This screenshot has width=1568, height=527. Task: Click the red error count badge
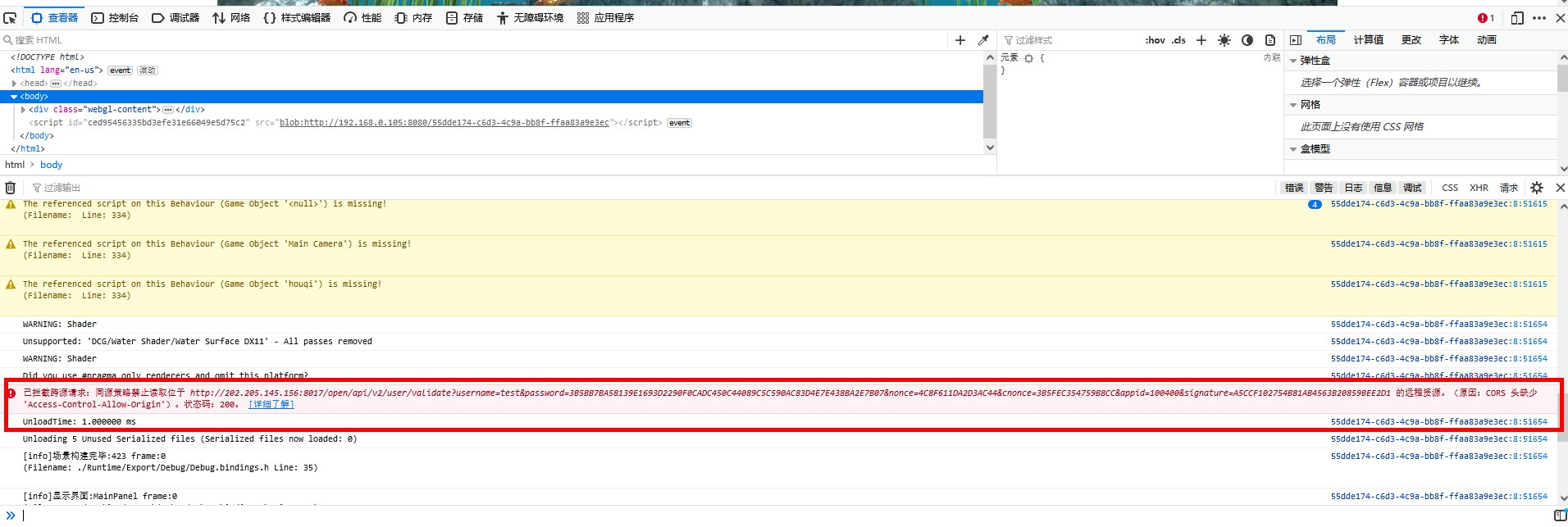pos(1485,17)
